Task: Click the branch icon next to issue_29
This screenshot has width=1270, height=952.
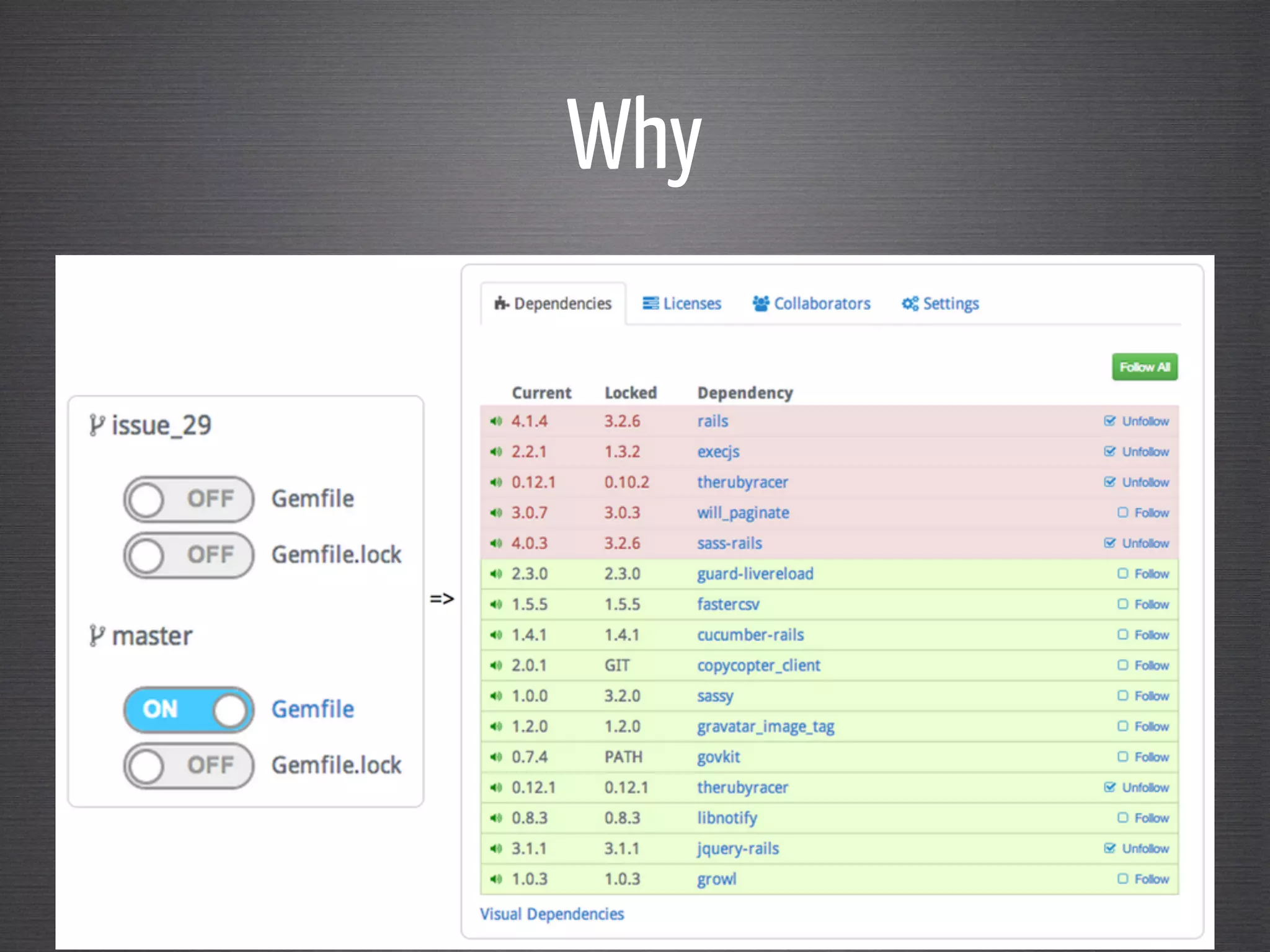Action: pos(97,425)
